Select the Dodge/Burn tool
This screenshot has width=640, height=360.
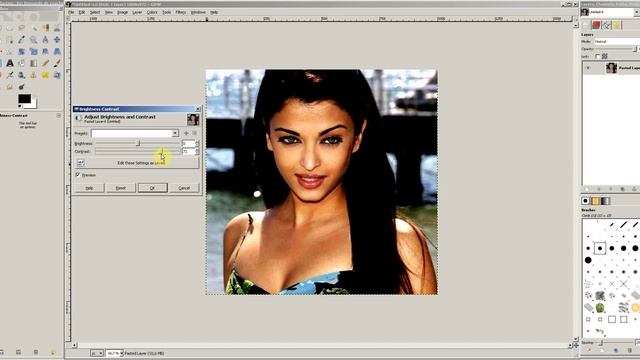tap(22, 87)
